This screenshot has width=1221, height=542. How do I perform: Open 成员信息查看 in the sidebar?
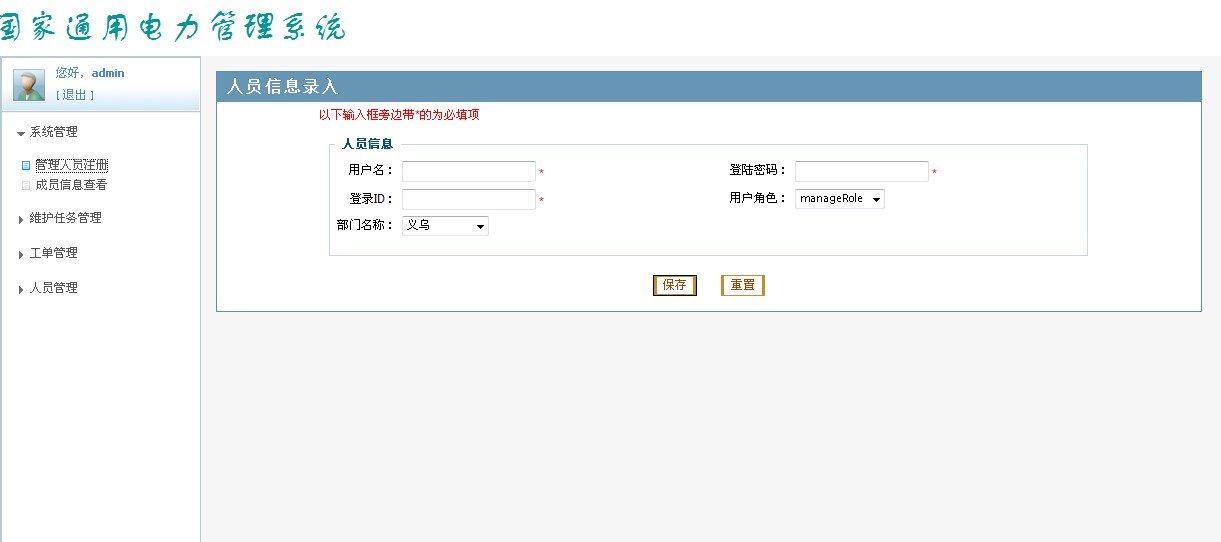[71, 185]
